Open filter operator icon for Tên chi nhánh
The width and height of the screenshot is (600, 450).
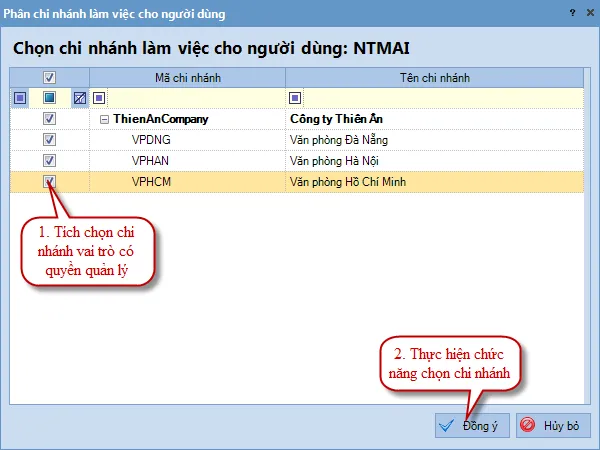tap(295, 98)
